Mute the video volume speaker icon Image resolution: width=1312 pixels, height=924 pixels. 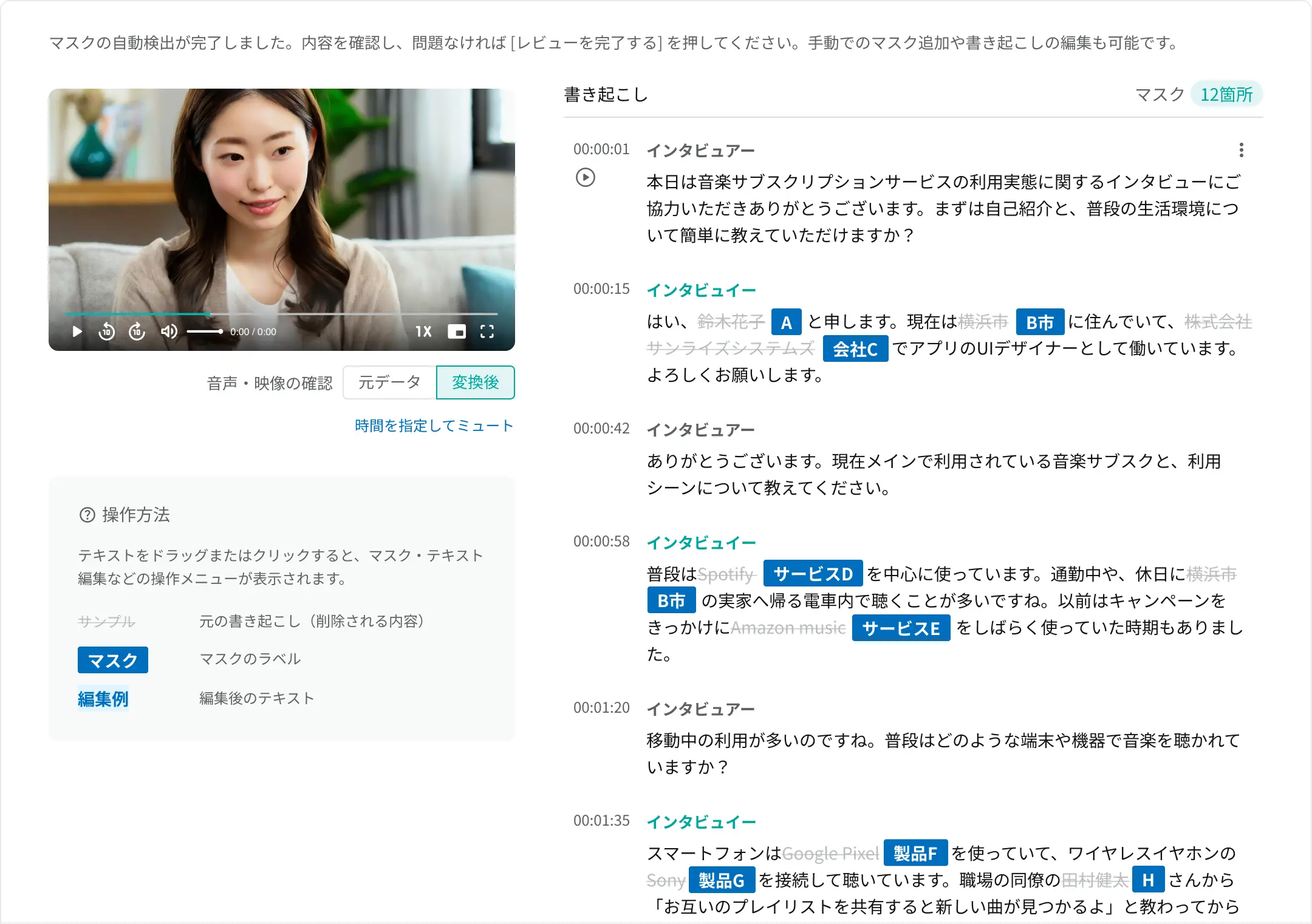(169, 331)
